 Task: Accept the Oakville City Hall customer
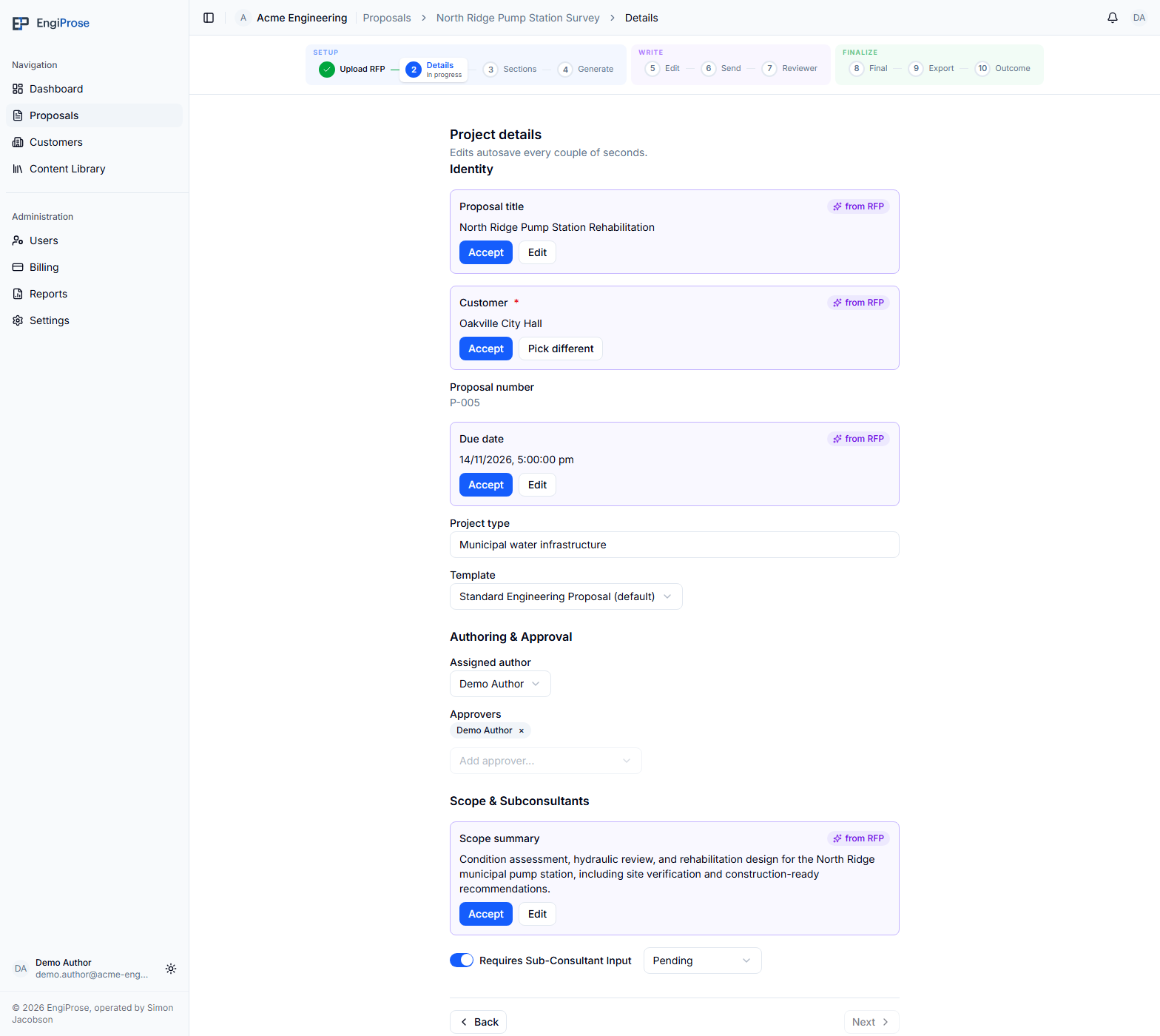pos(486,349)
